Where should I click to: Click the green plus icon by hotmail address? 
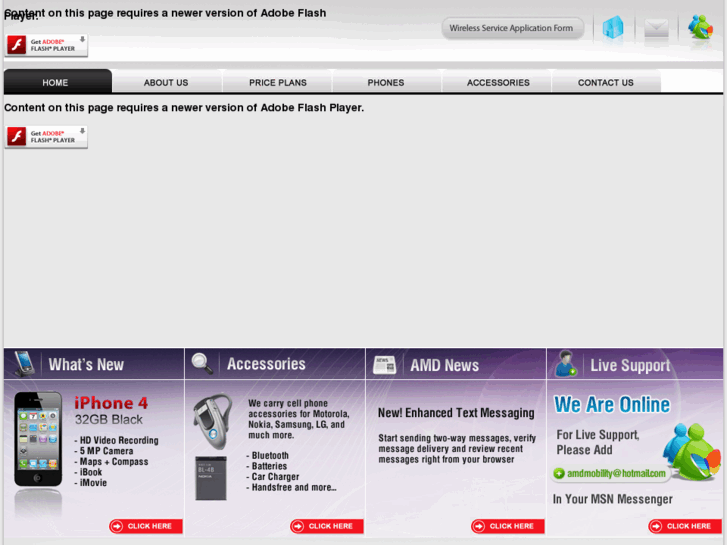point(559,474)
